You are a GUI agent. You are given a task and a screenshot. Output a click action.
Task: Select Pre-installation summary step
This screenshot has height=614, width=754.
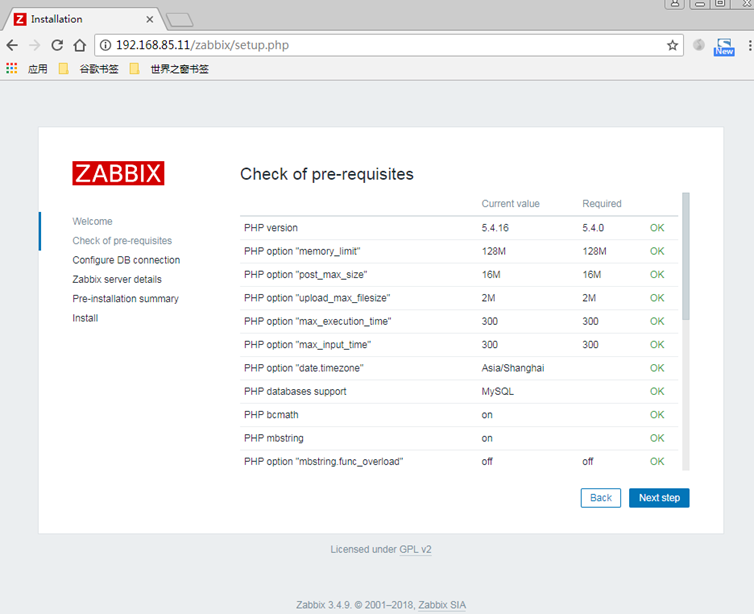126,299
